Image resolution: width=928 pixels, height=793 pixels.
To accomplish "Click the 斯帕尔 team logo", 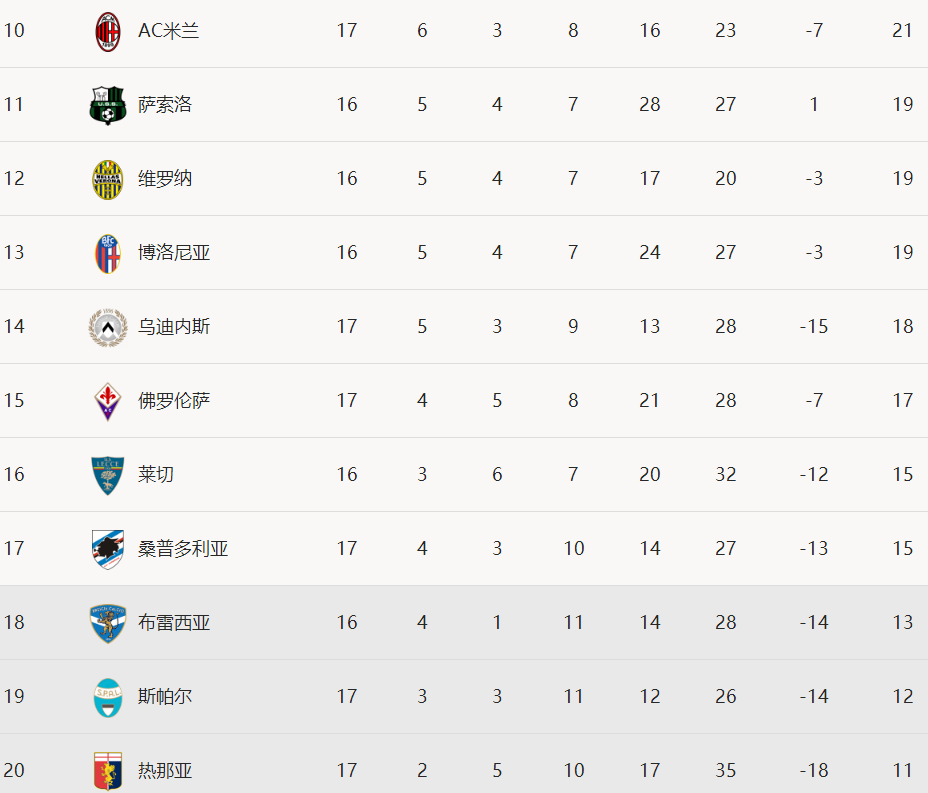I will 107,697.
